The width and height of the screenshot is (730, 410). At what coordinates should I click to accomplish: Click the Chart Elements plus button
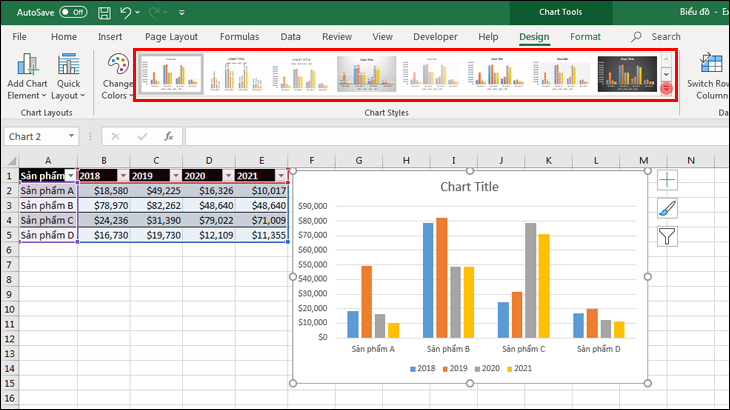pos(667,180)
